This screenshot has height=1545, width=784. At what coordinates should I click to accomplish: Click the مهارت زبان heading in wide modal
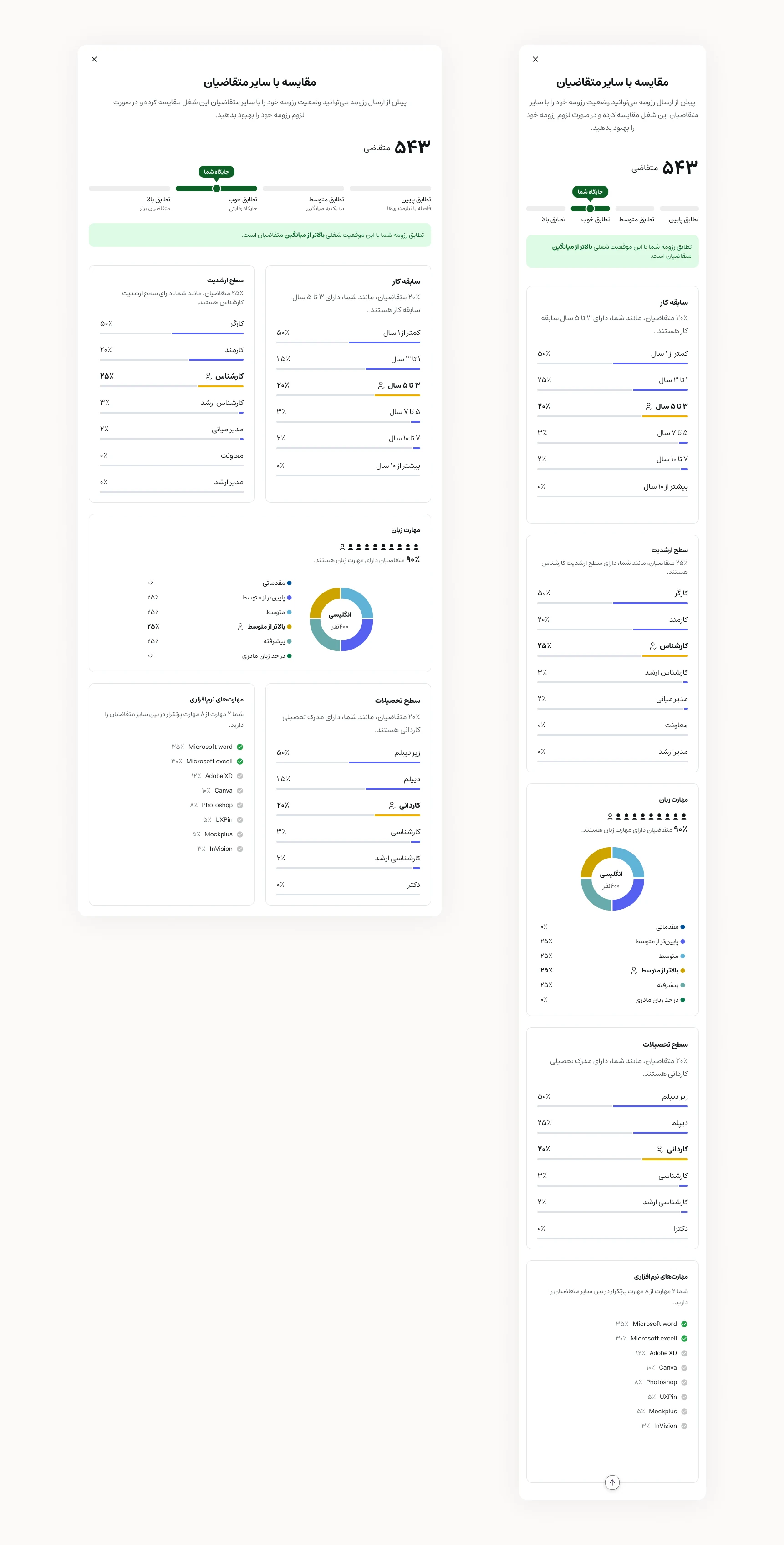(406, 530)
